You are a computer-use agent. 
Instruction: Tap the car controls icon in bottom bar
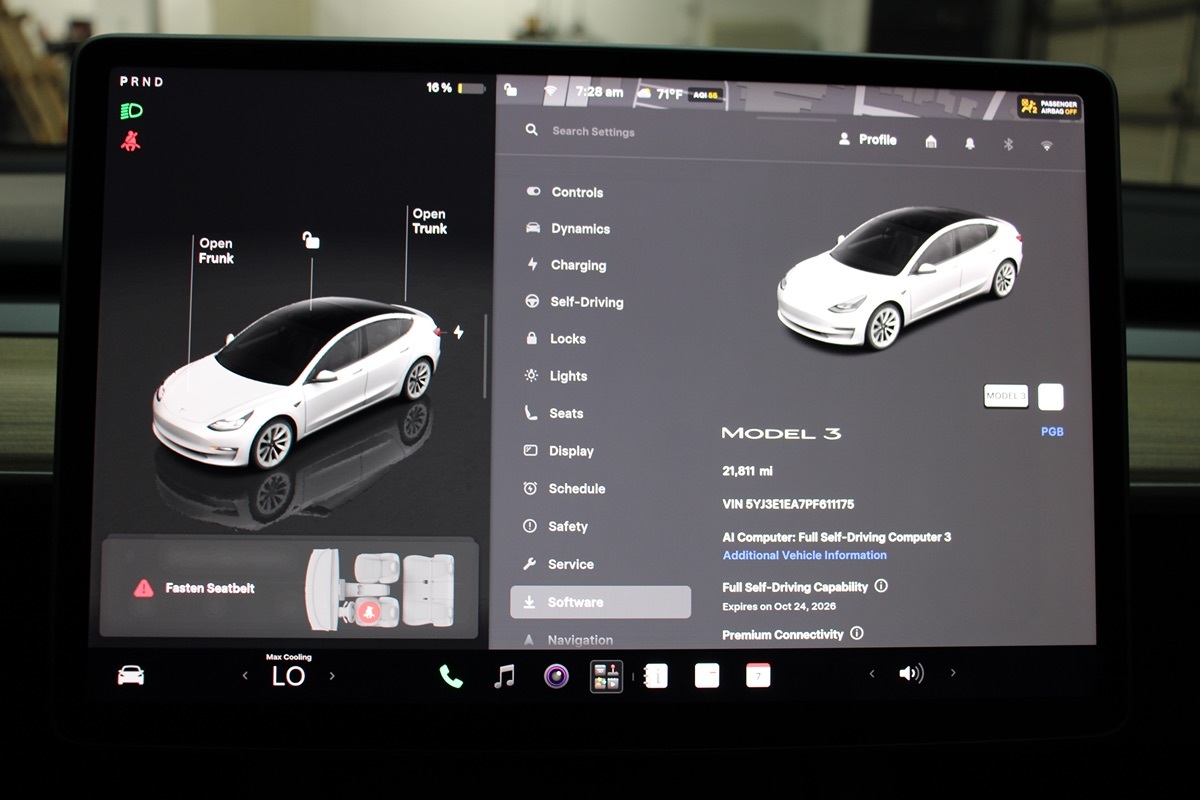pyautogui.click(x=131, y=676)
